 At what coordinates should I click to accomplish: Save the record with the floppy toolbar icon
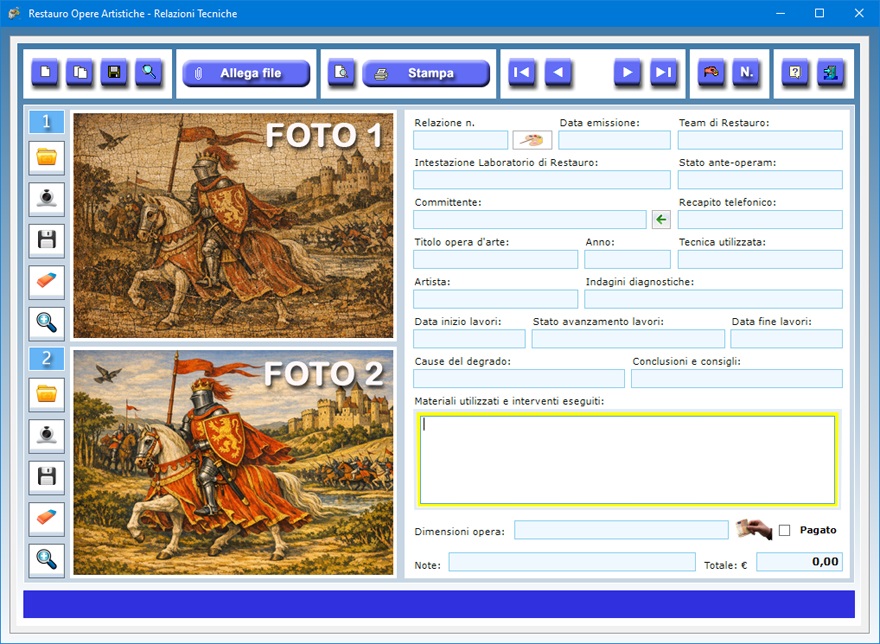(114, 72)
